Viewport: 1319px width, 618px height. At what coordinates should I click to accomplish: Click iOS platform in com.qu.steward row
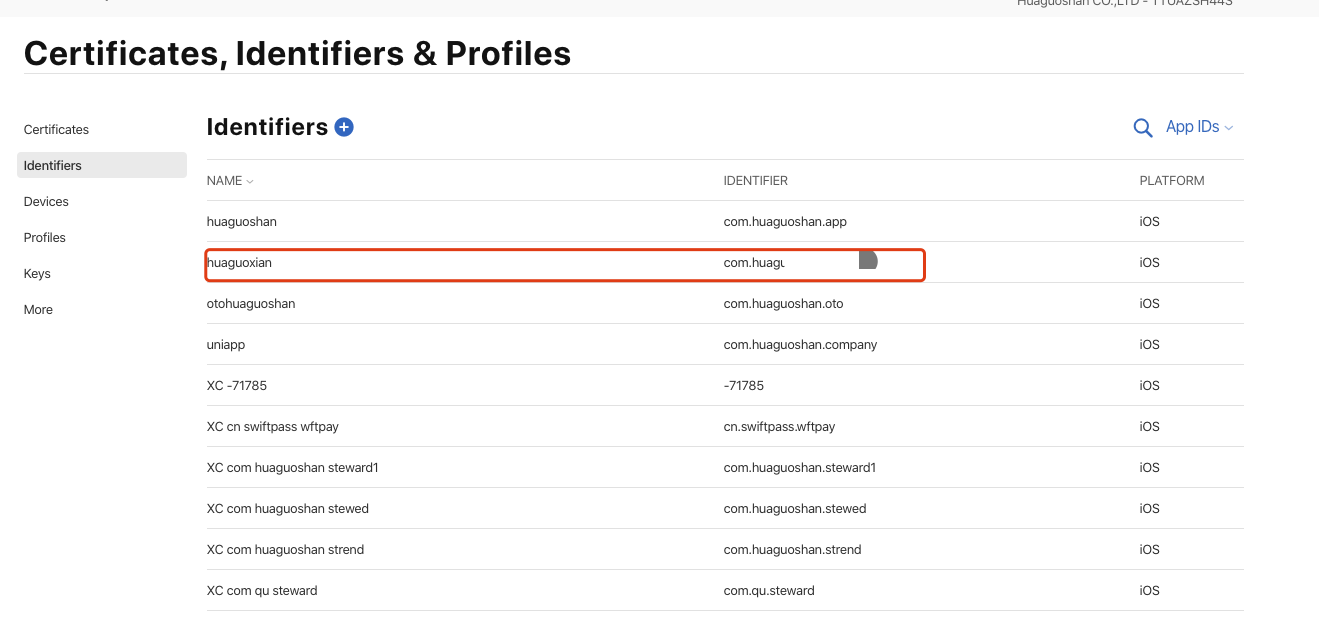(x=1150, y=590)
